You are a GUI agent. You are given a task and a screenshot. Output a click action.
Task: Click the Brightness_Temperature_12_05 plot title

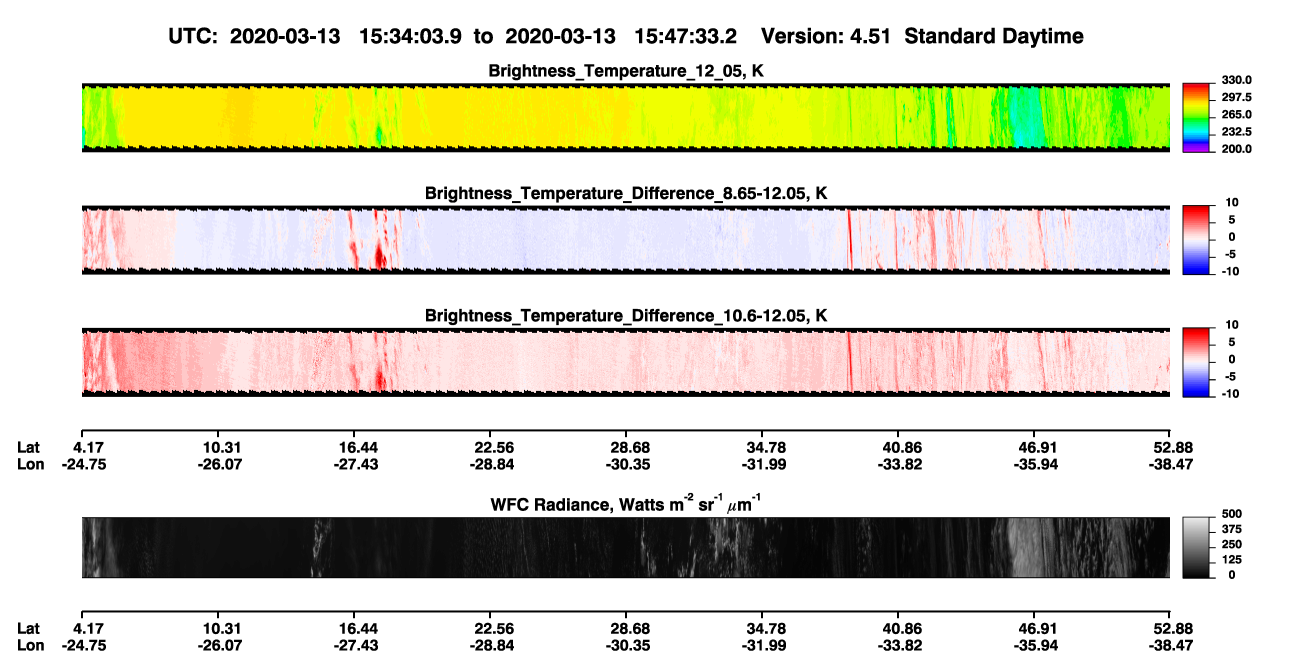point(626,71)
